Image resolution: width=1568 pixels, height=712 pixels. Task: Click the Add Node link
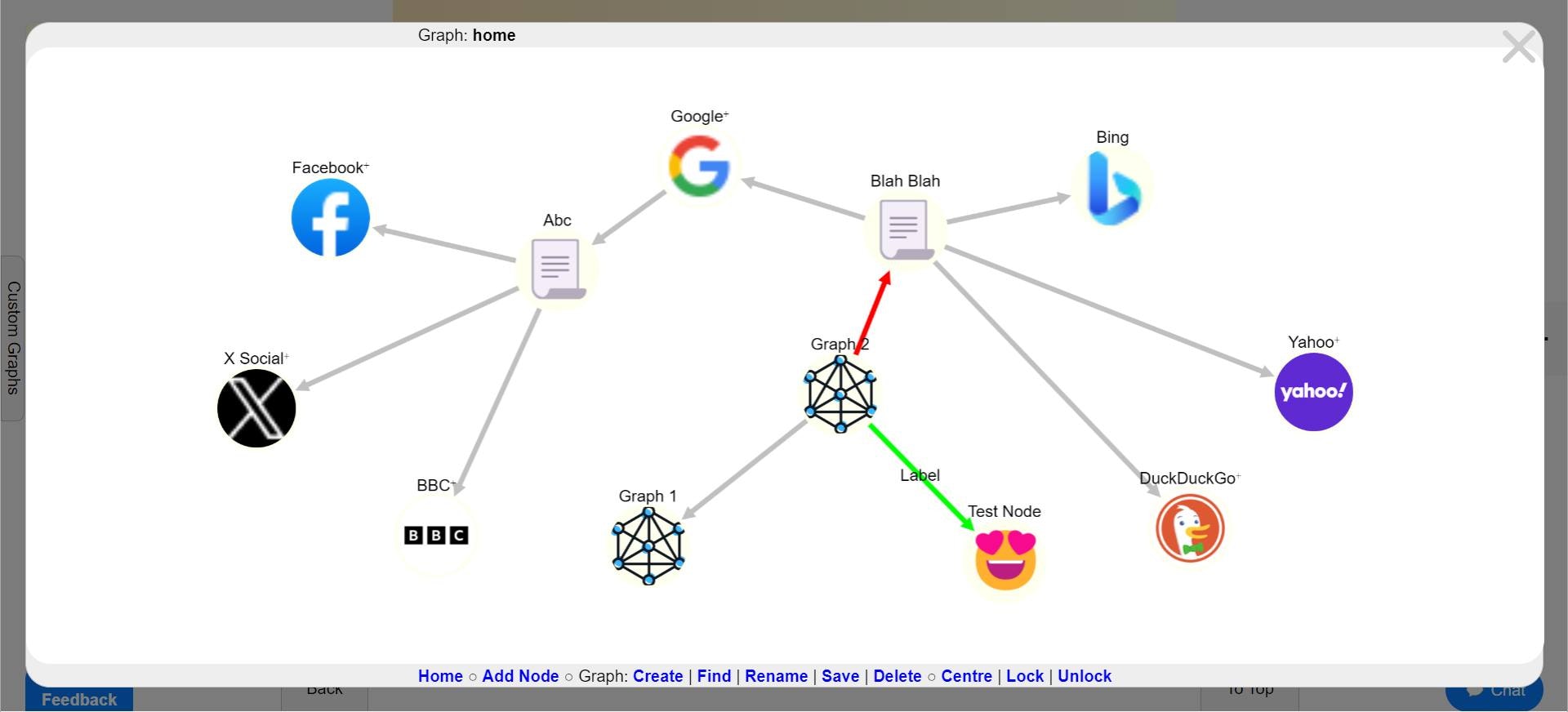520,676
